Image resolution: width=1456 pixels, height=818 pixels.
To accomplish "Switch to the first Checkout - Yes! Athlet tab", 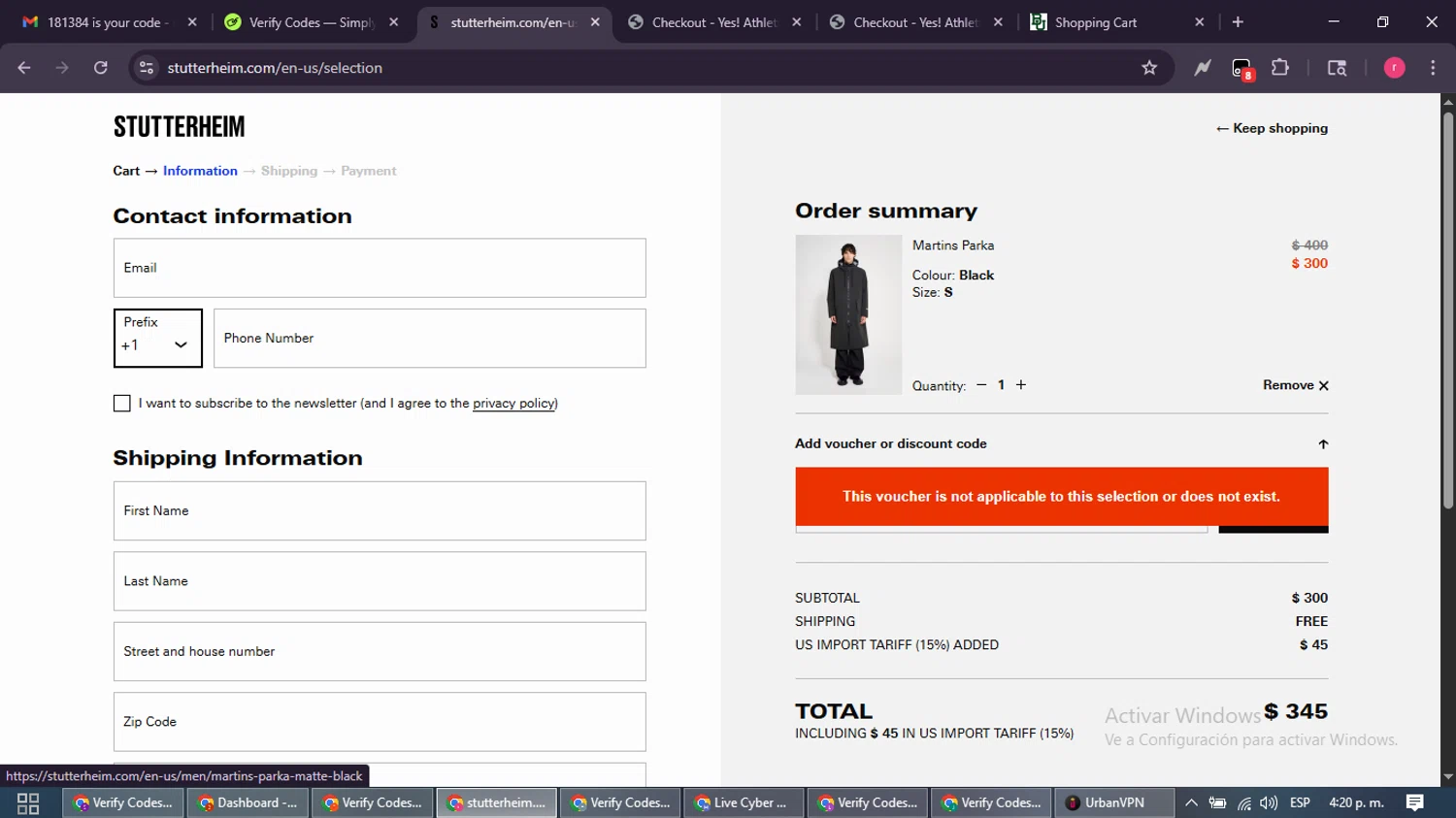I will coord(714,22).
